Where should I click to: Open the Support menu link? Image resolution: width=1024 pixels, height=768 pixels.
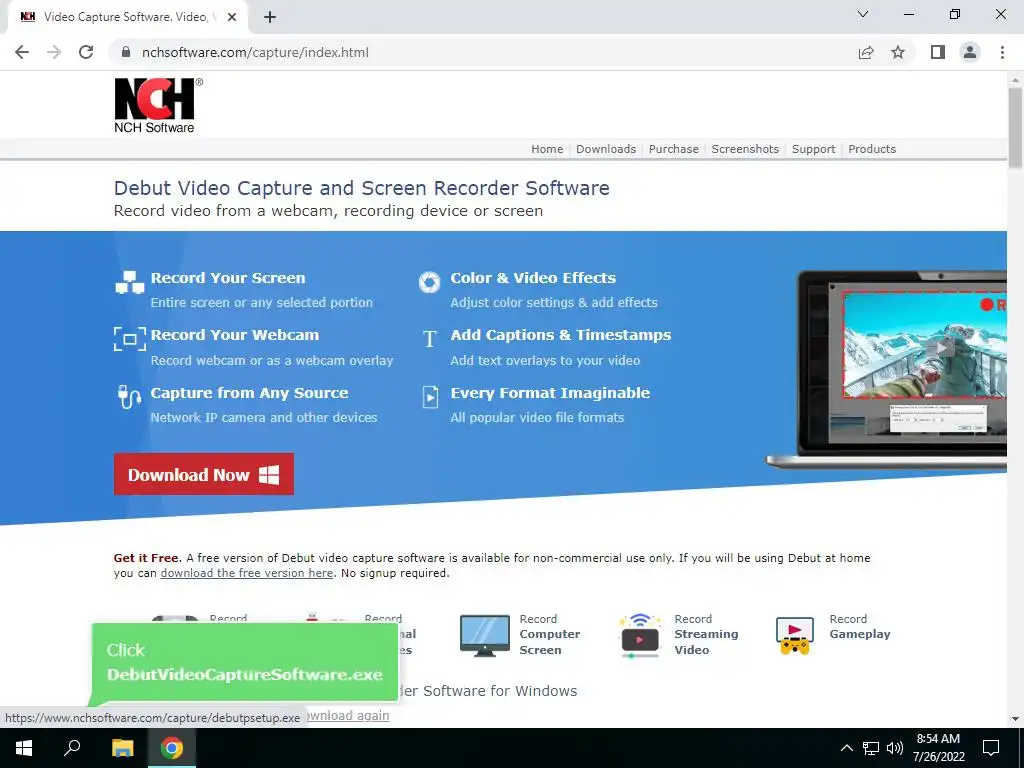point(813,149)
